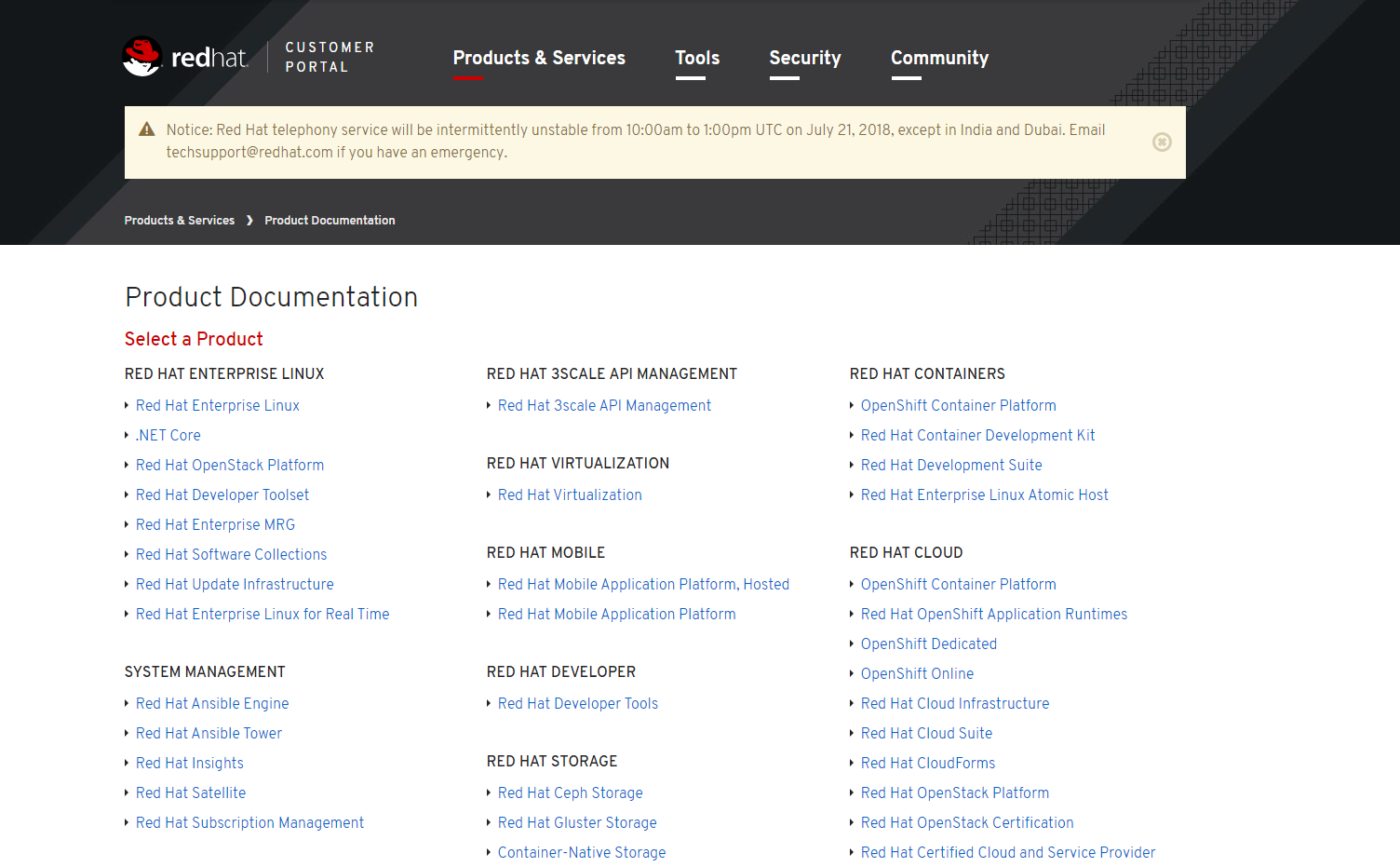
Task: Click the 'RED HAT MOBILE' section heading
Action: coord(545,553)
